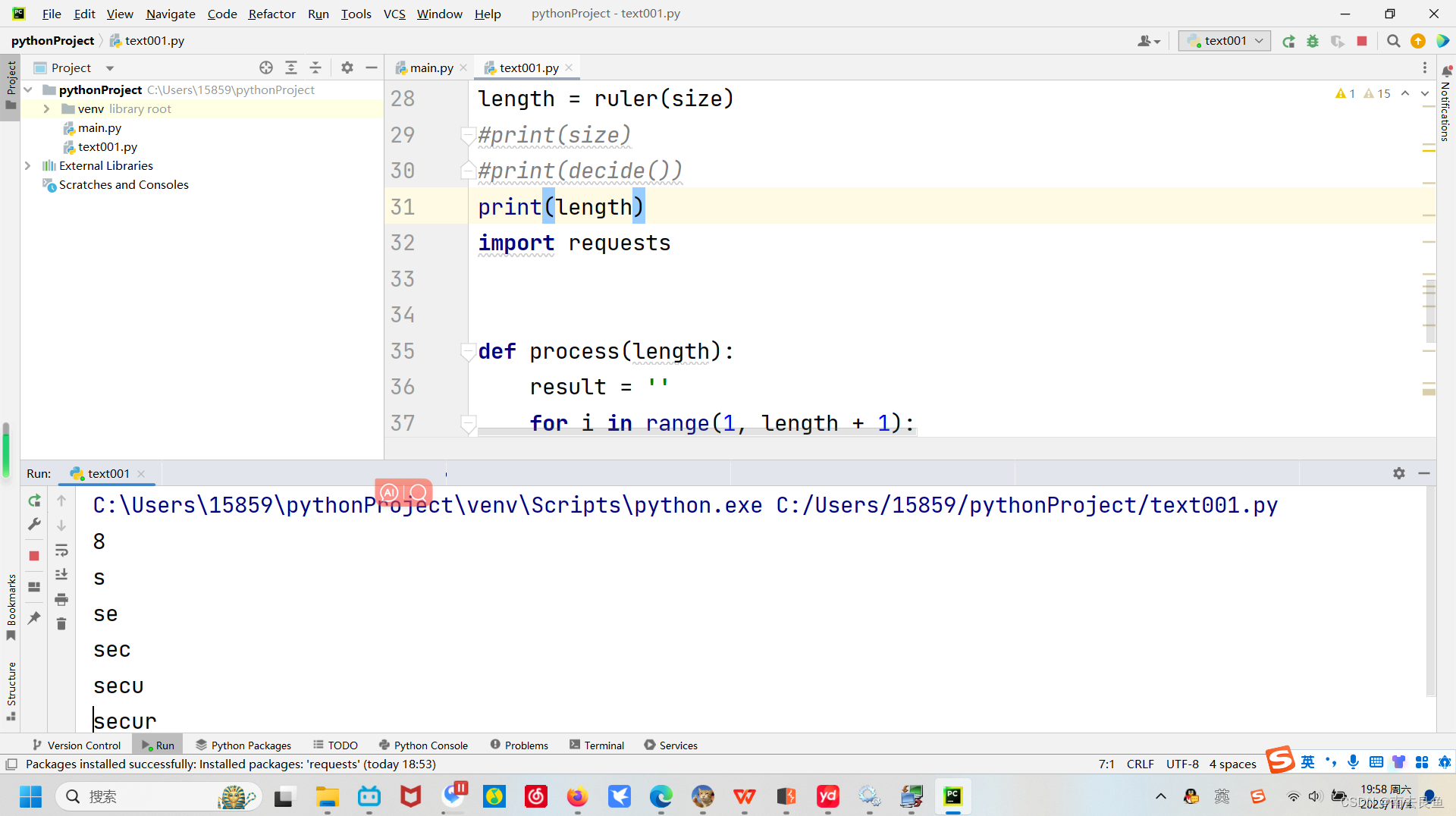The width and height of the screenshot is (1456, 816).
Task: Clear console output with trash icon
Action: (61, 623)
